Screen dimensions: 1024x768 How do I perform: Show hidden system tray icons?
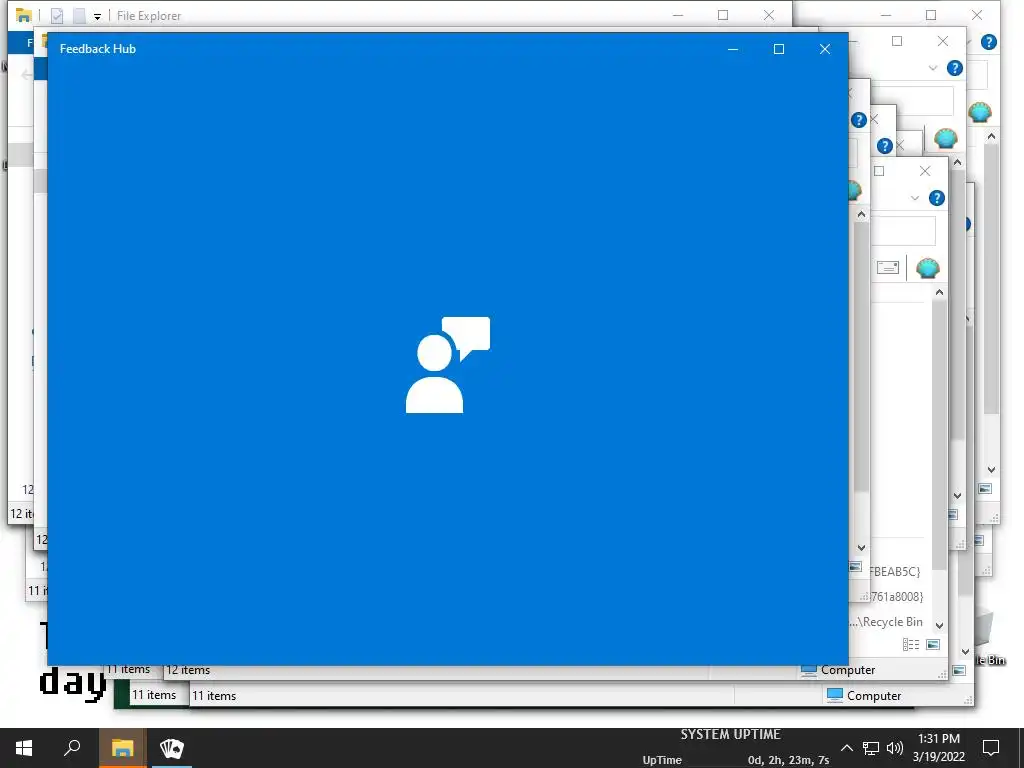click(x=846, y=748)
